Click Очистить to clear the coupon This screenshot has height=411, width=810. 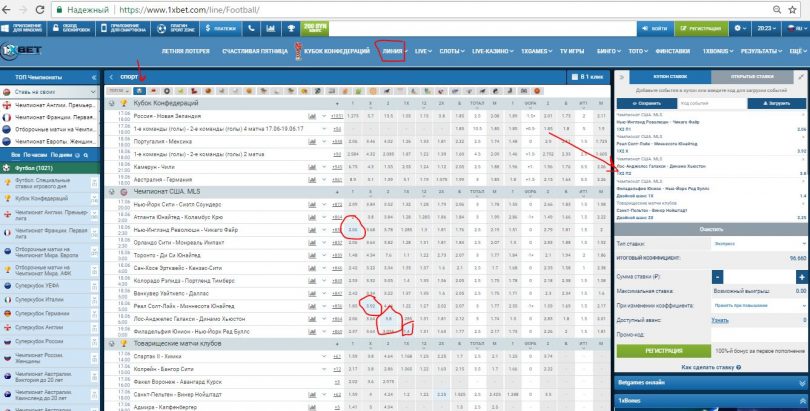point(711,229)
